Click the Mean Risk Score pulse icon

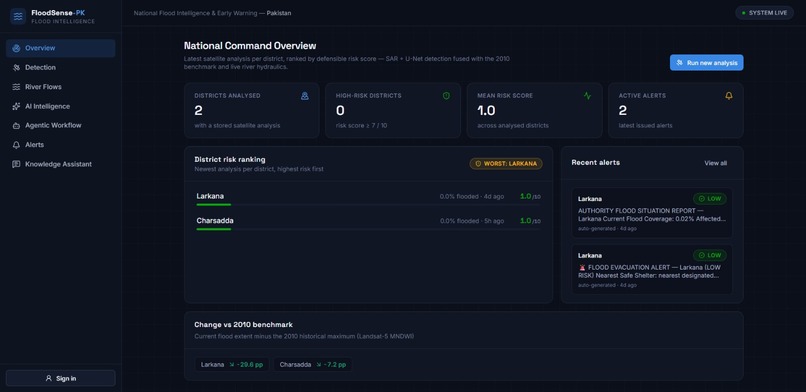pos(588,96)
